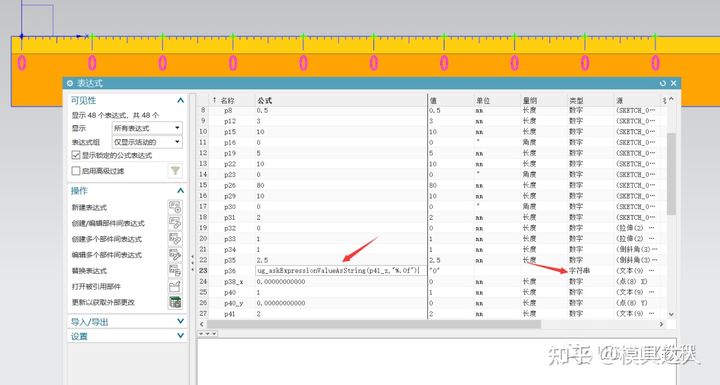Screen dimensions: 720x385
Task: Click the reset icon in 表达式 title bar
Action: tap(663, 83)
